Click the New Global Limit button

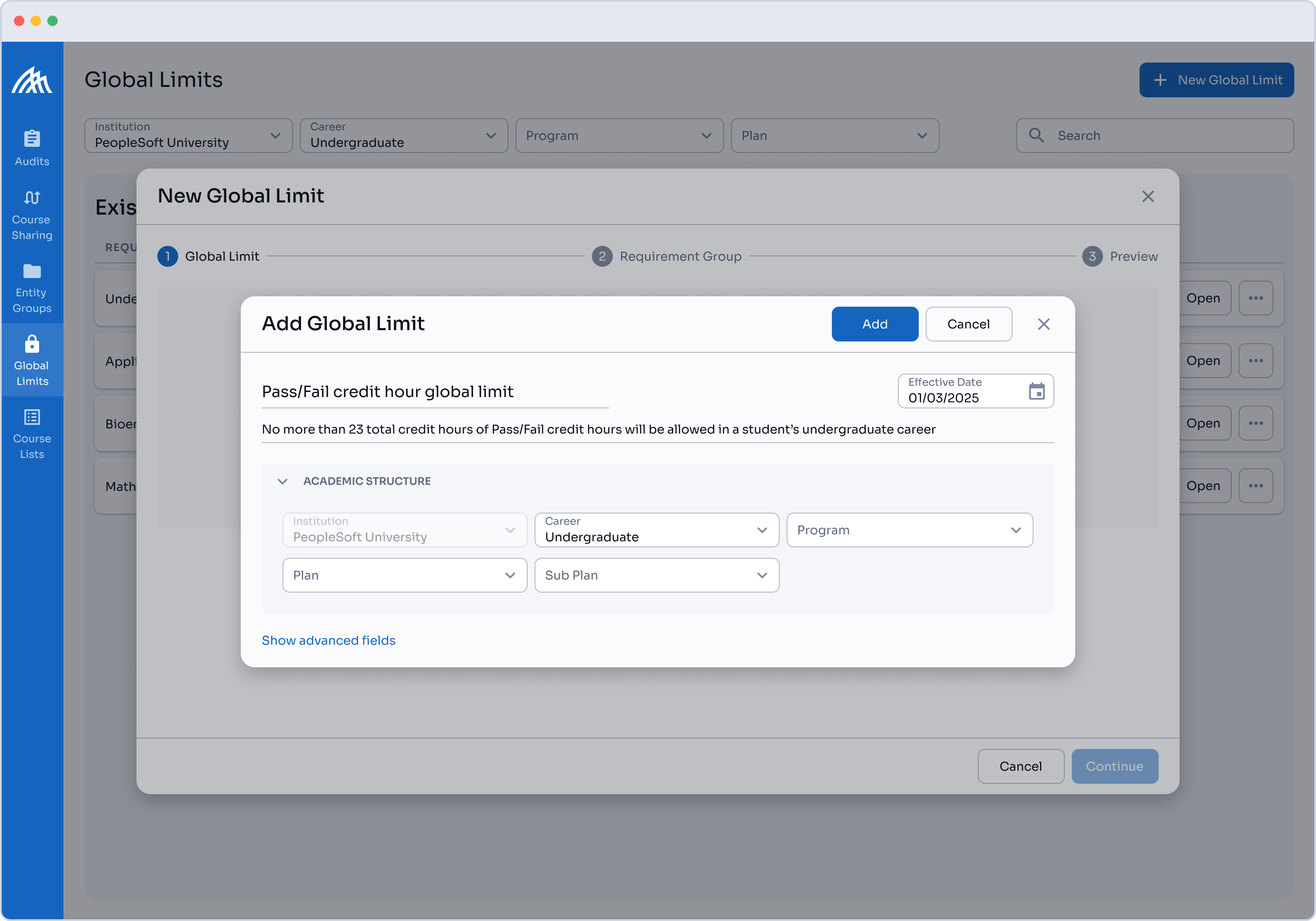point(1216,80)
